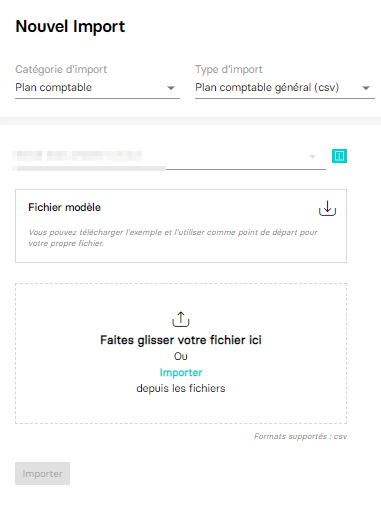Screen dimensions: 381x506
Task: Click the blurred selection field text
Action: click(x=77, y=156)
